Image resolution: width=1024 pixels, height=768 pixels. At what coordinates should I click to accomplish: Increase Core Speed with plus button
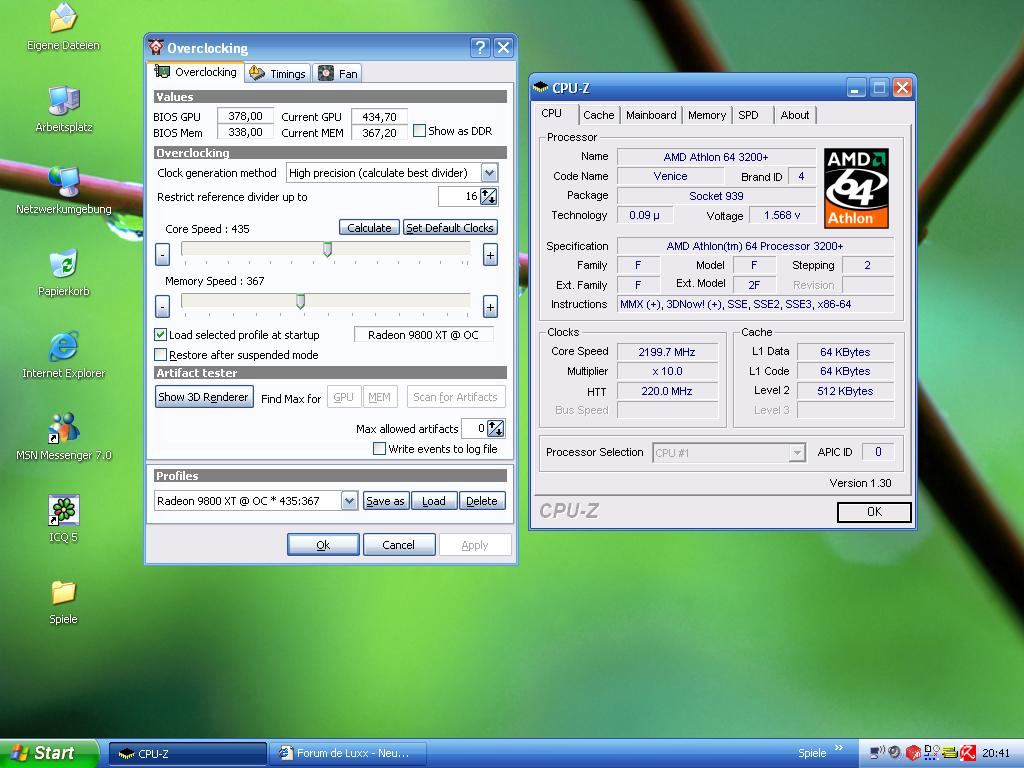(x=490, y=255)
